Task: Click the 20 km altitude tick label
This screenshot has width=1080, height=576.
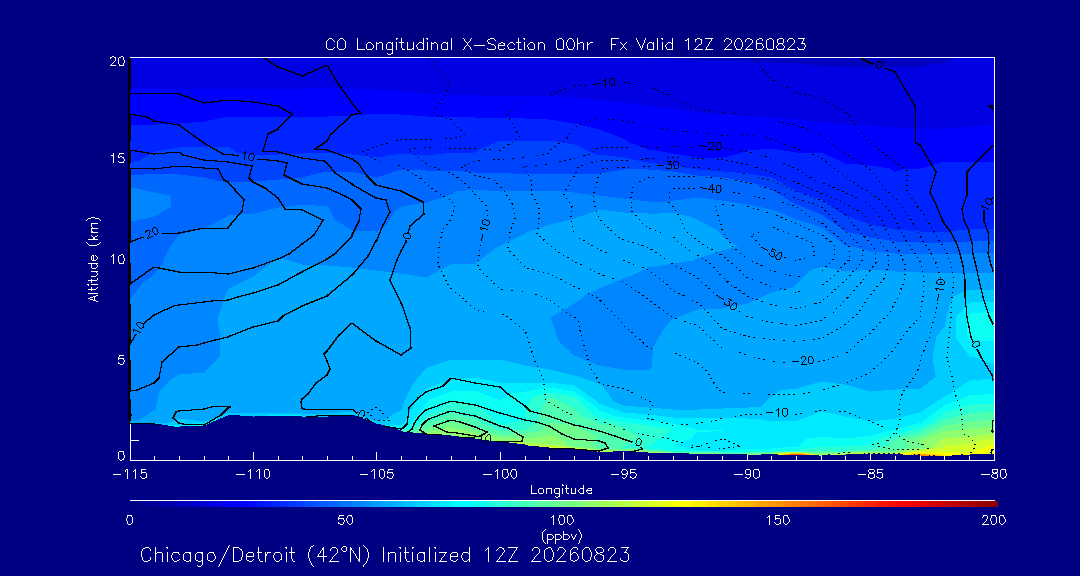Action: [116, 61]
